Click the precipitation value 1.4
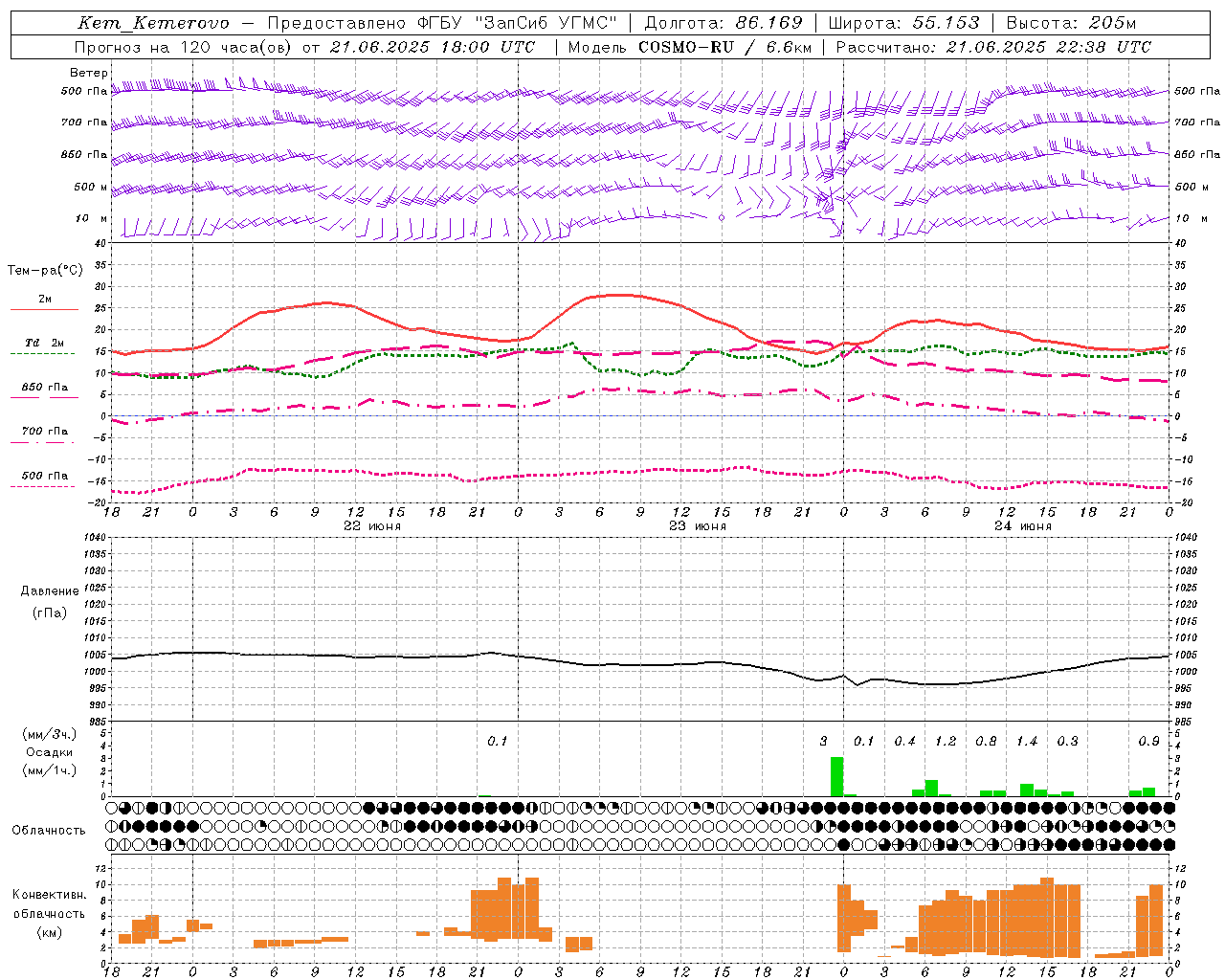Screen dimensions: 1225x980 1027,742
